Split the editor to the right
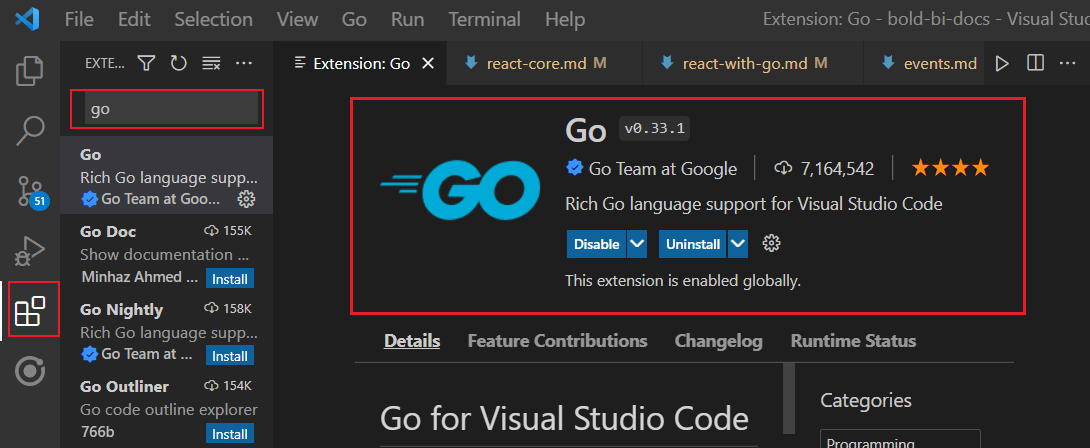This screenshot has height=448, width=1090. click(x=1035, y=63)
